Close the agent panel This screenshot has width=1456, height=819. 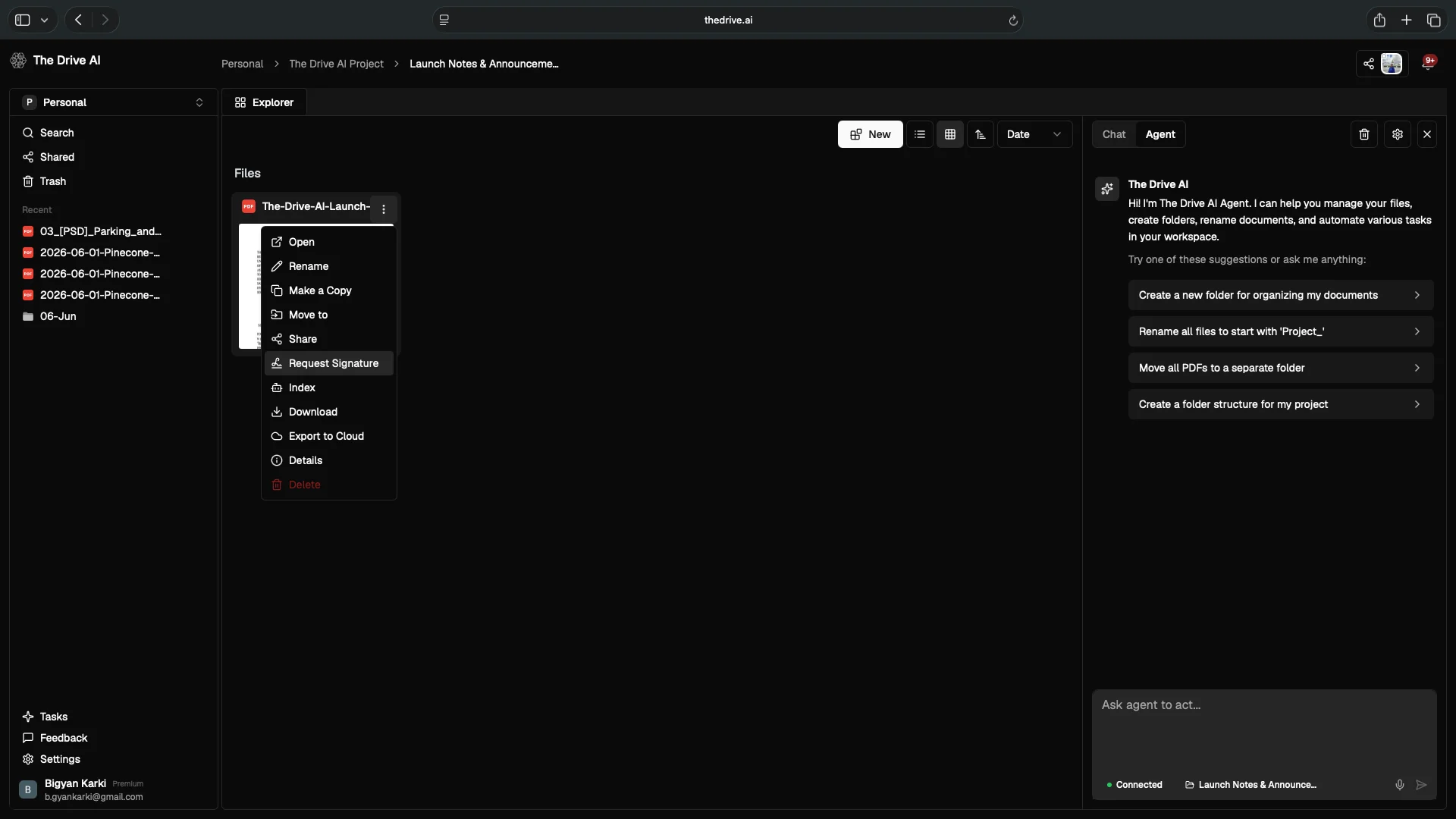1427,134
